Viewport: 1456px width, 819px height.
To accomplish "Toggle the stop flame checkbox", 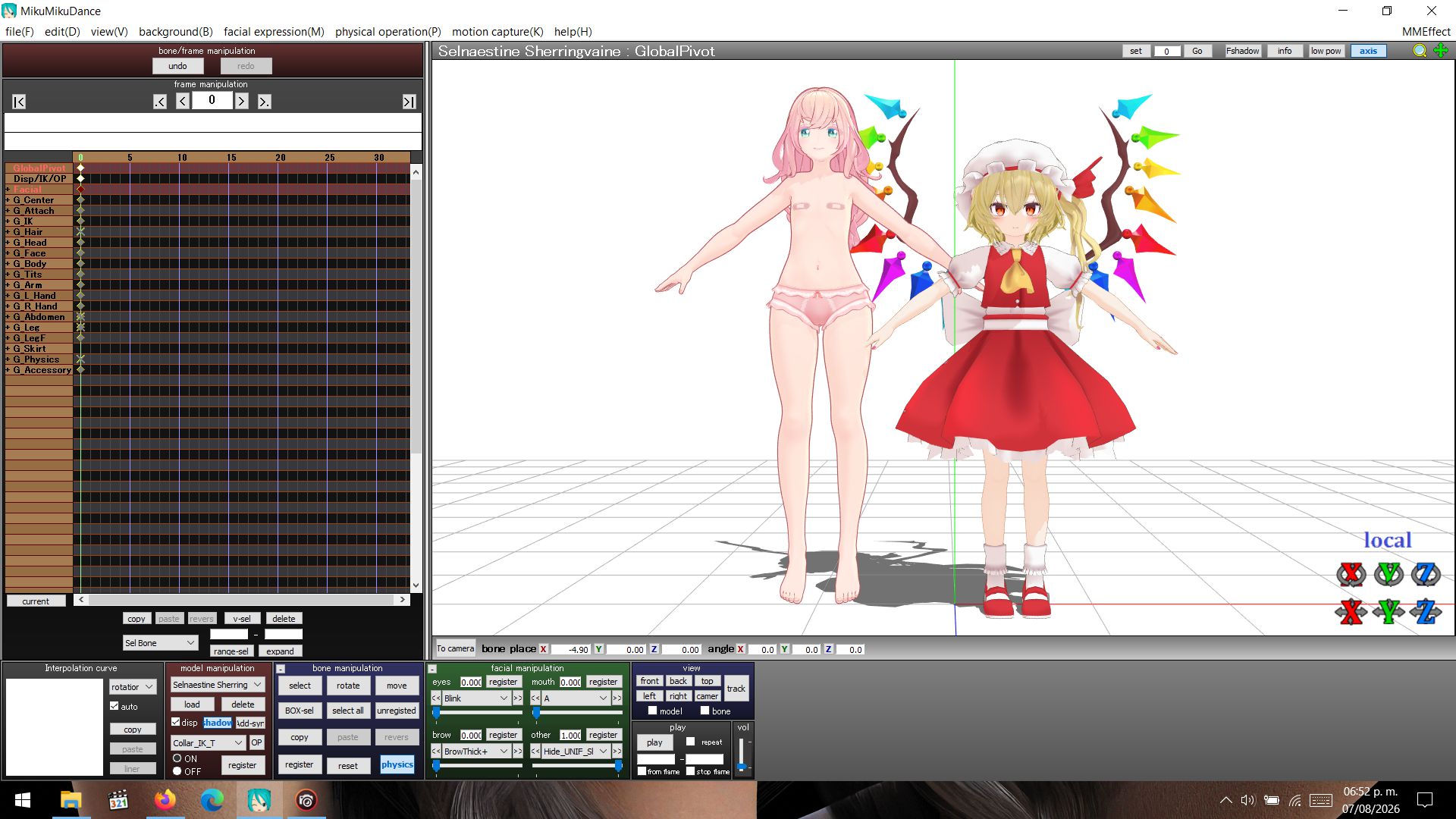I will pyautogui.click(x=691, y=771).
